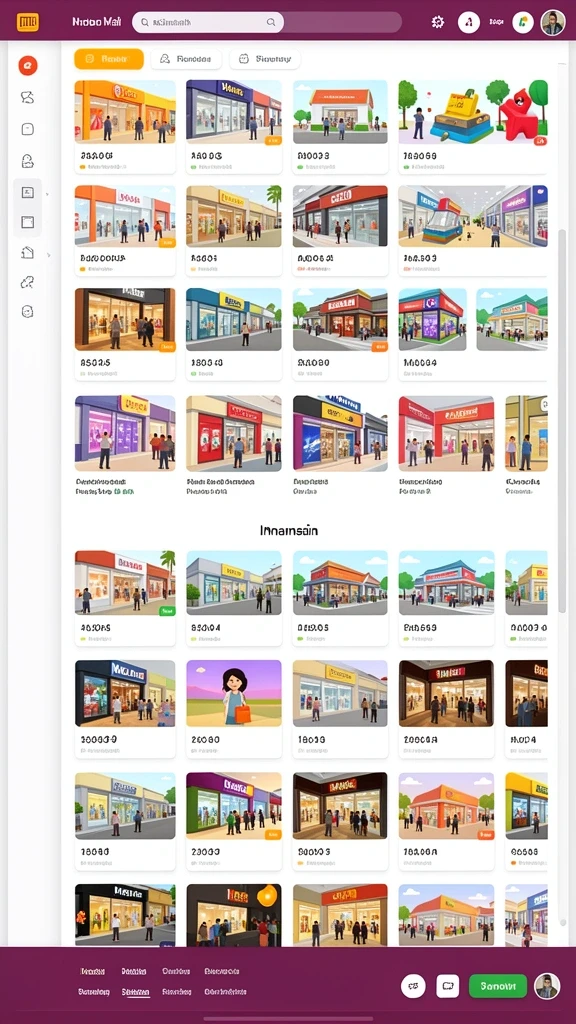Open the orange app logo in top-left corner
This screenshot has height=1024, width=576.
27,22
